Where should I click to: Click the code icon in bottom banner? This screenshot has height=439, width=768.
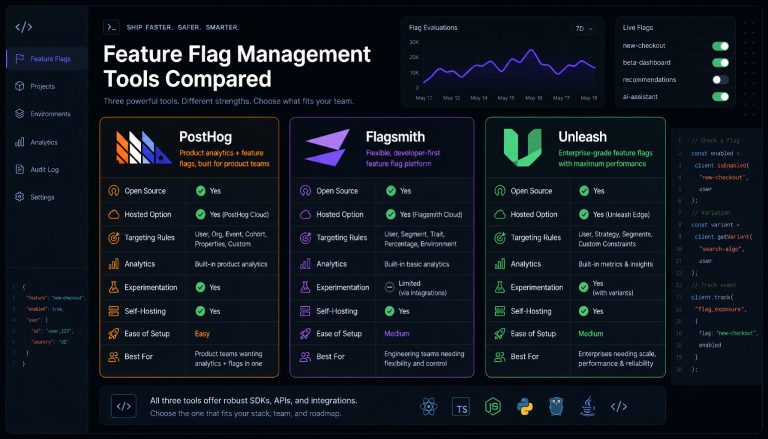123,406
